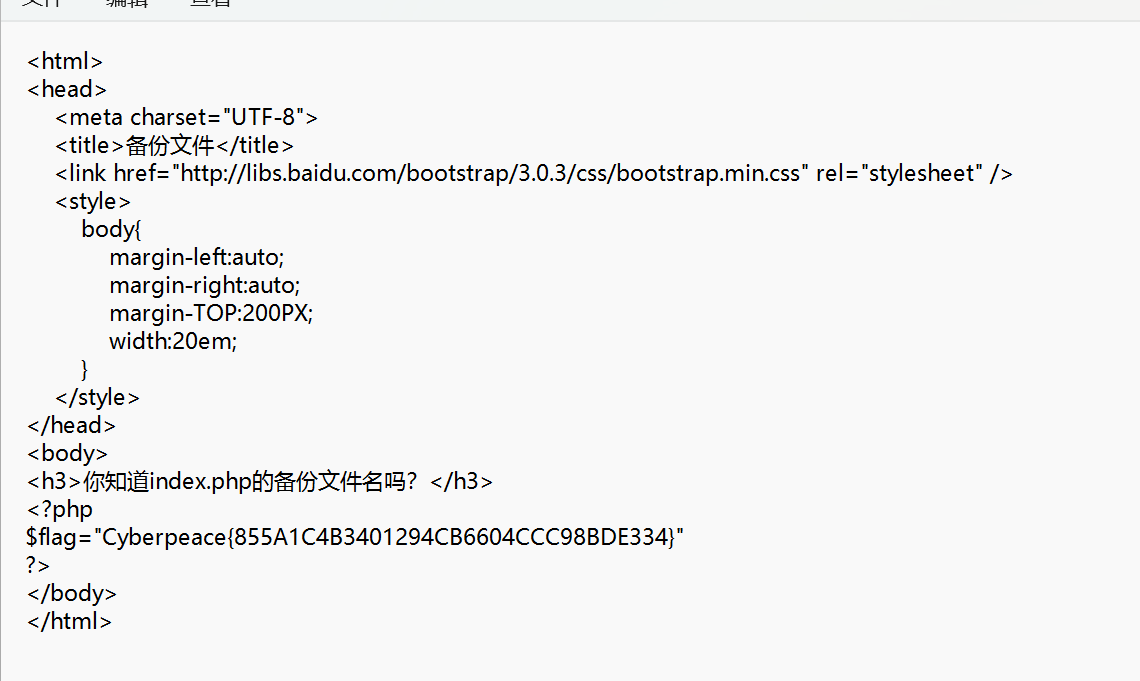Place cursor on the closing </style> tag

click(x=97, y=397)
